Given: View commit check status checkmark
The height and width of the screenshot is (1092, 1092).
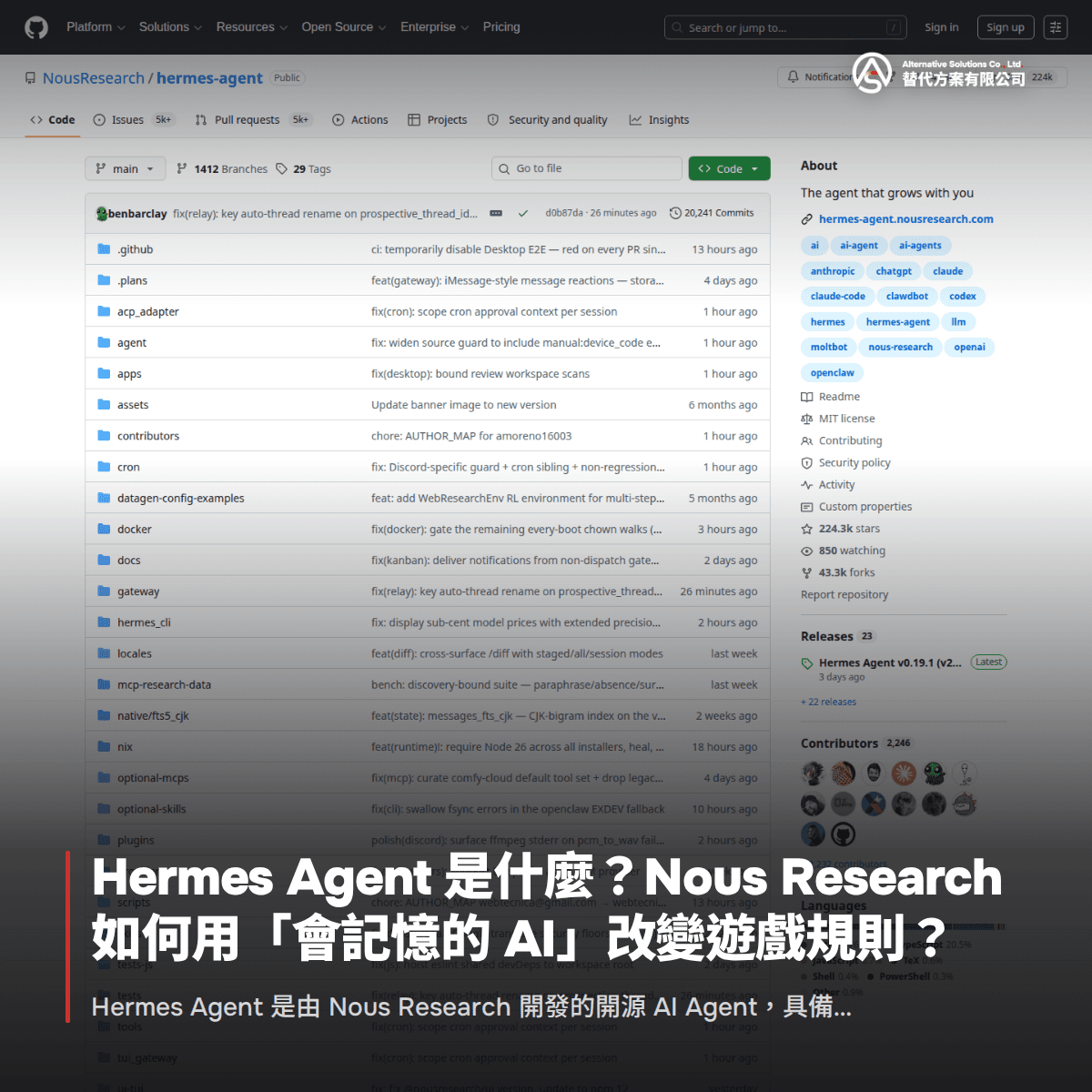Looking at the screenshot, I should [x=523, y=214].
